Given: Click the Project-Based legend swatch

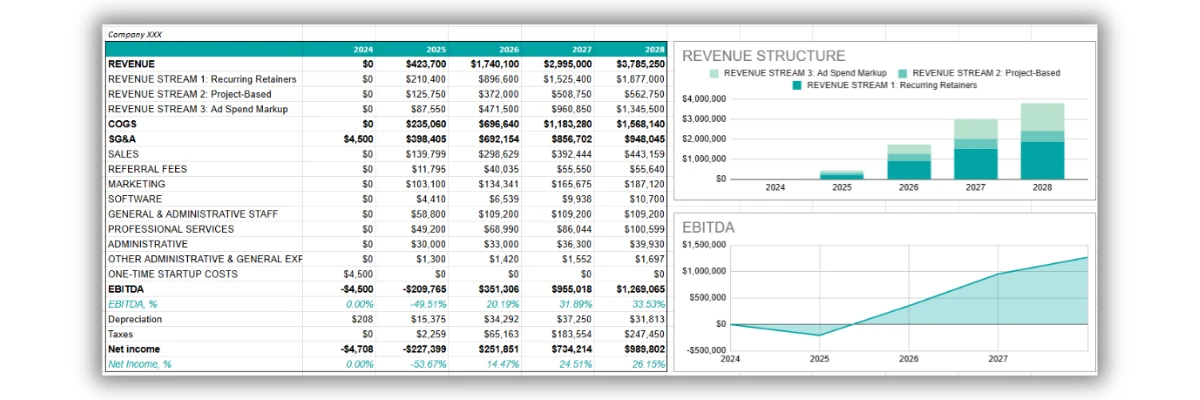Looking at the screenshot, I should tap(904, 73).
